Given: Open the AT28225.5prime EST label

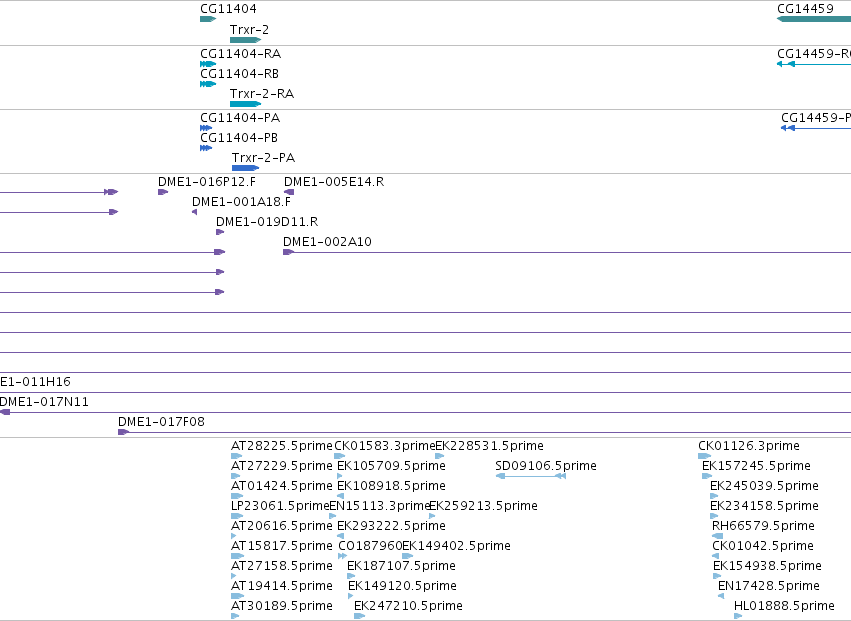Looking at the screenshot, I should [x=282, y=446].
